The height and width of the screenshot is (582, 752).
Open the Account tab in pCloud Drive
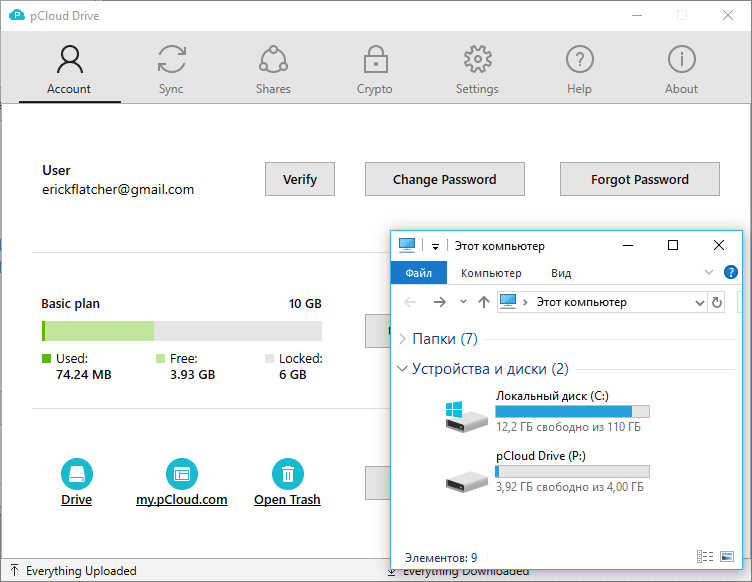(70, 70)
